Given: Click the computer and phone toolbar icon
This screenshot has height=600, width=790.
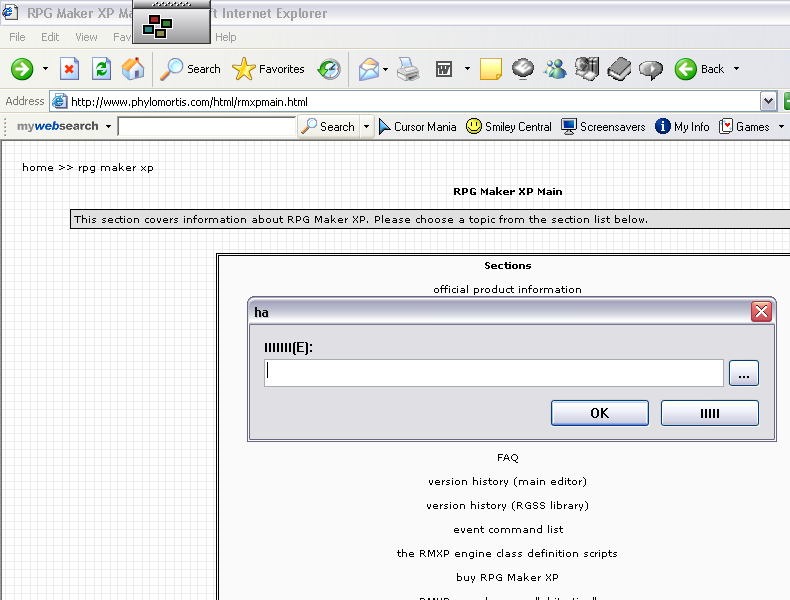Looking at the screenshot, I should coord(587,69).
